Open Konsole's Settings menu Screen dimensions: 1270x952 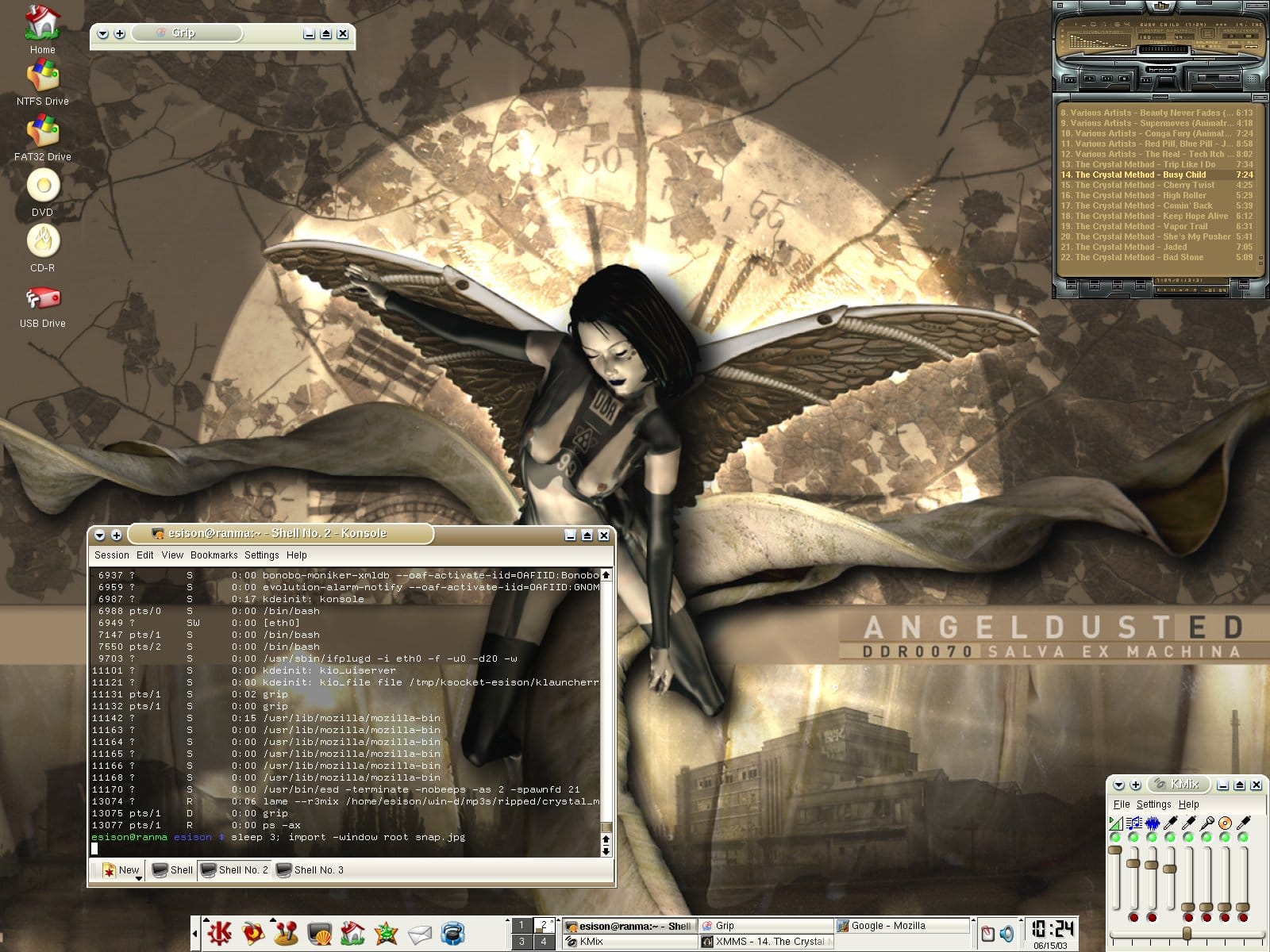(261, 555)
